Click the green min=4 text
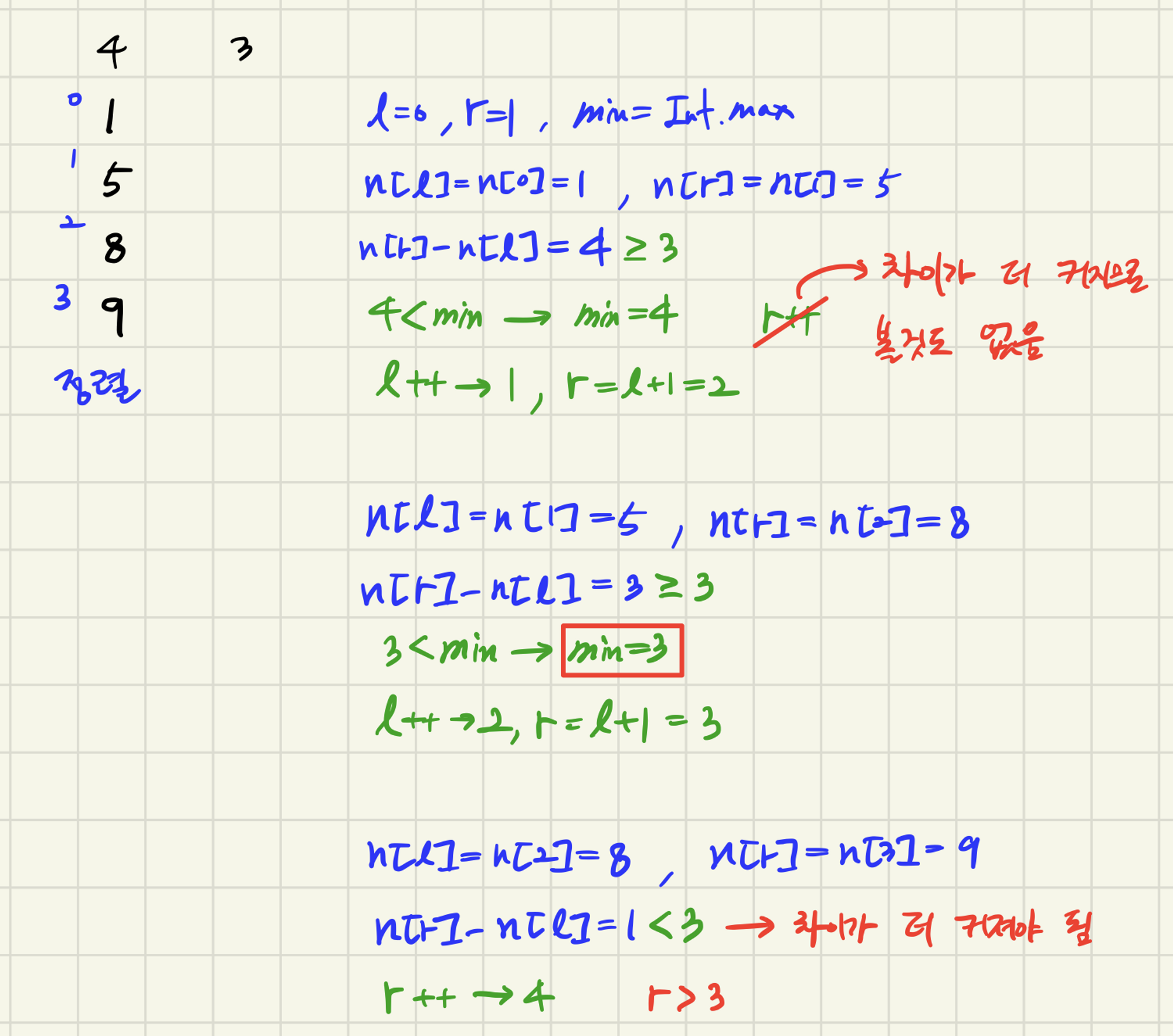This screenshot has width=1173, height=1036. pos(626,316)
